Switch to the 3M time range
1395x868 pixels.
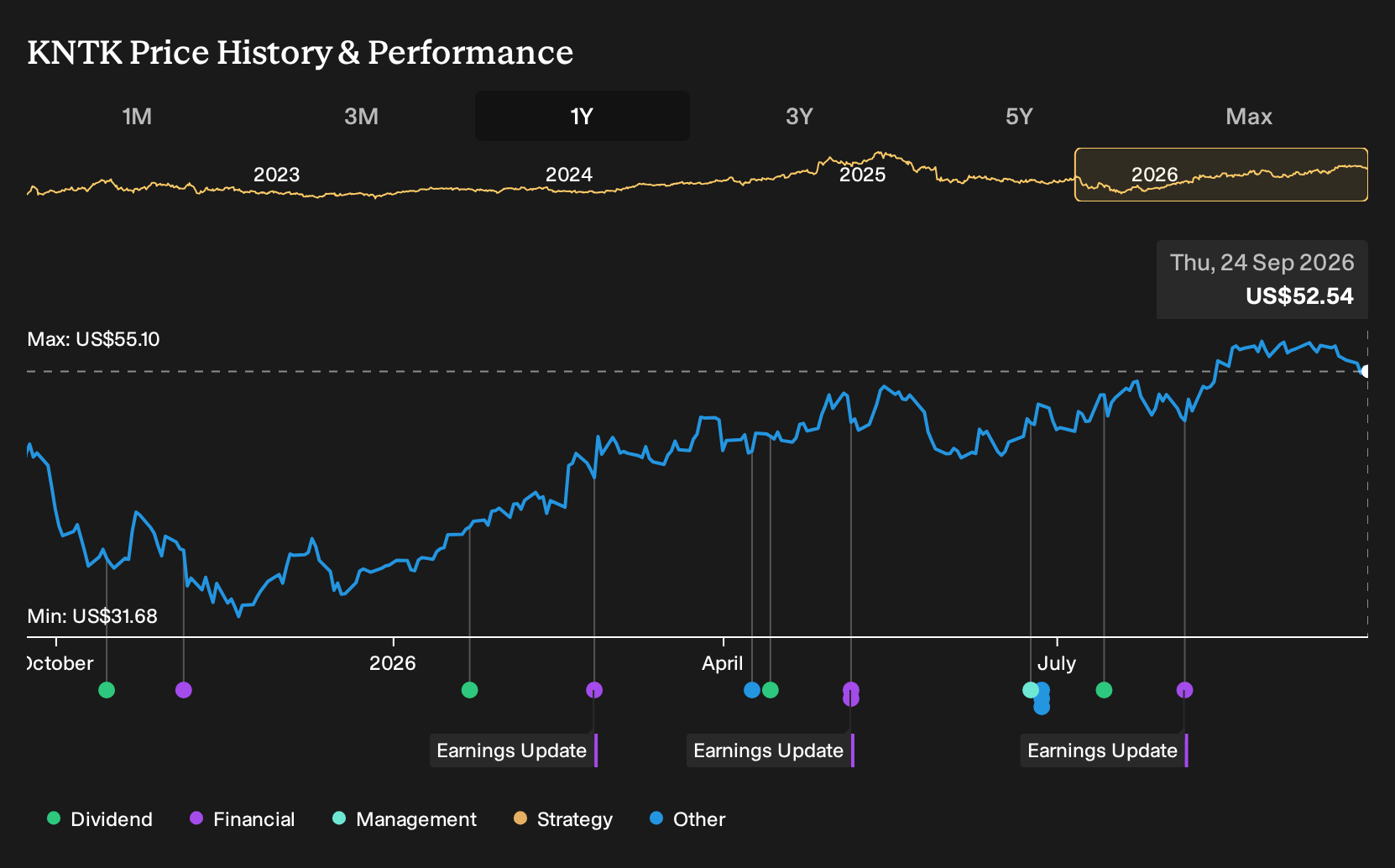point(361,116)
